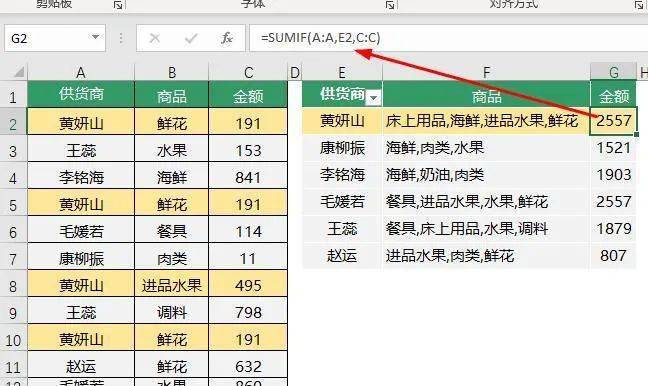Select column C header
Viewport: 648px width, 386px height.
(x=248, y=73)
